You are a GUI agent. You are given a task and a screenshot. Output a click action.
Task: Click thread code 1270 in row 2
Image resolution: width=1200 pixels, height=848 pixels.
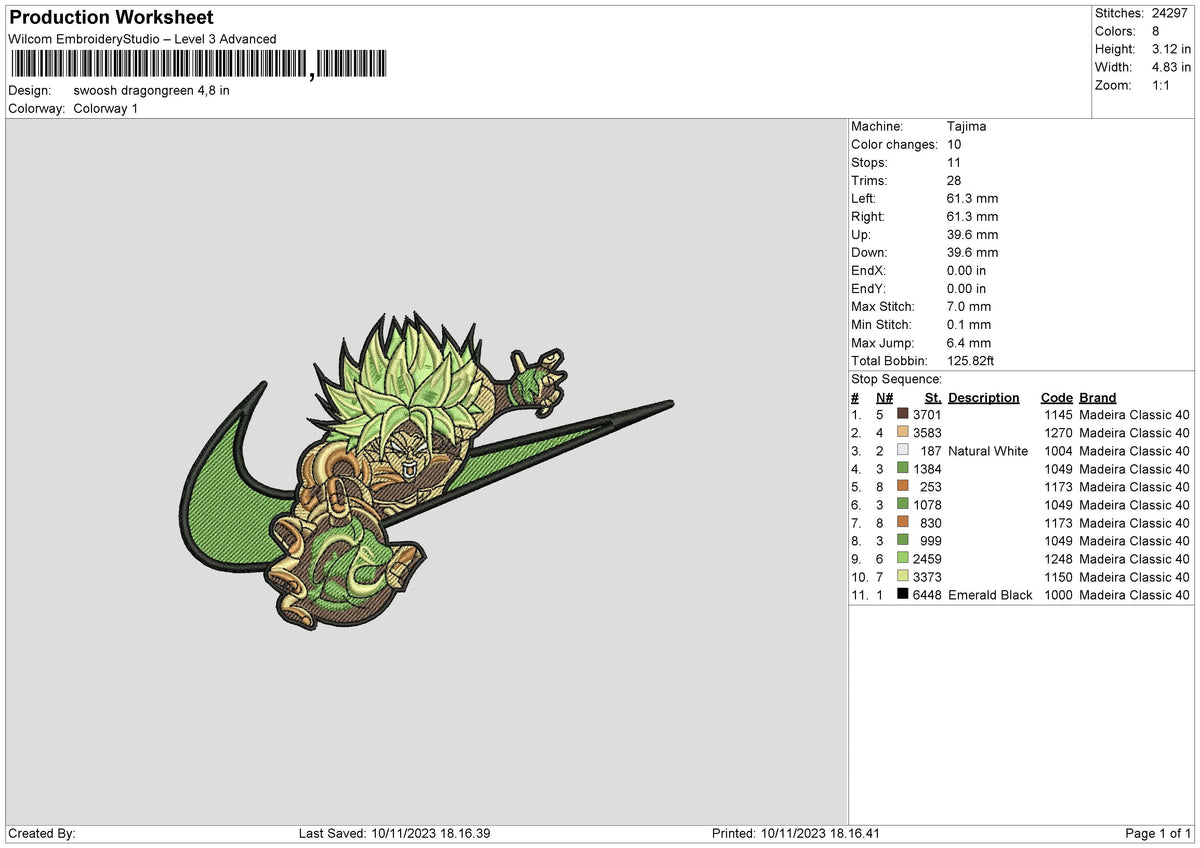tap(1057, 433)
